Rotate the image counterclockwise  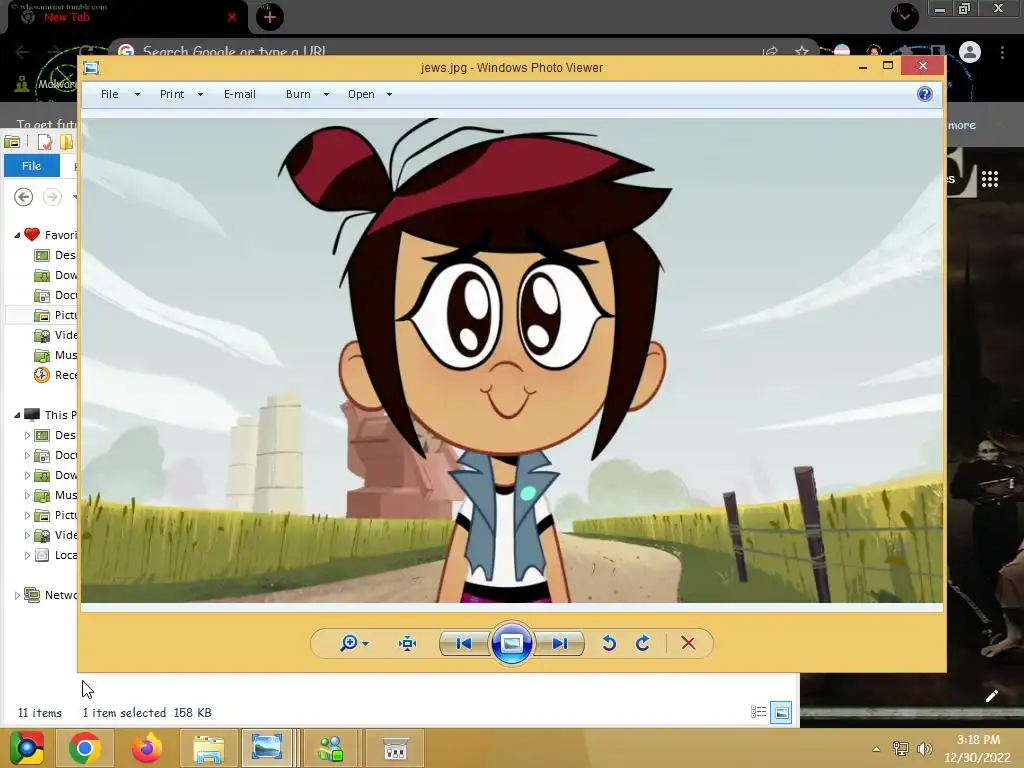point(609,643)
